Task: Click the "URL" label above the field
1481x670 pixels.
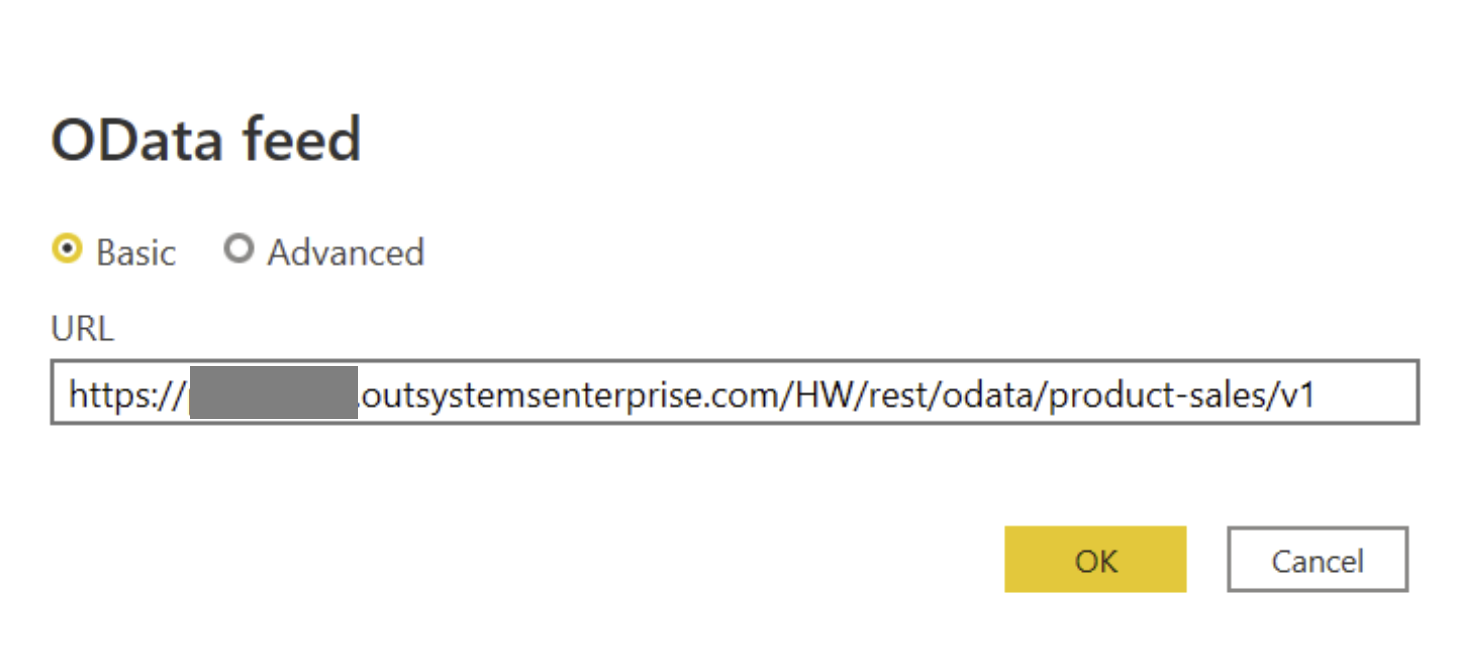Action: (x=82, y=329)
